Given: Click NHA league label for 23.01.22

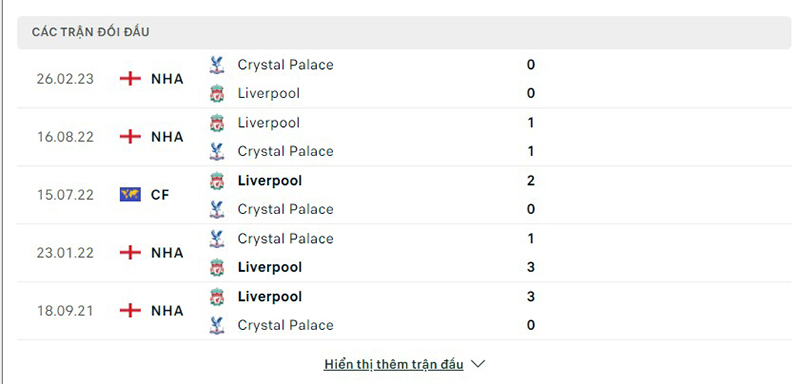Looking at the screenshot, I should click(167, 253).
